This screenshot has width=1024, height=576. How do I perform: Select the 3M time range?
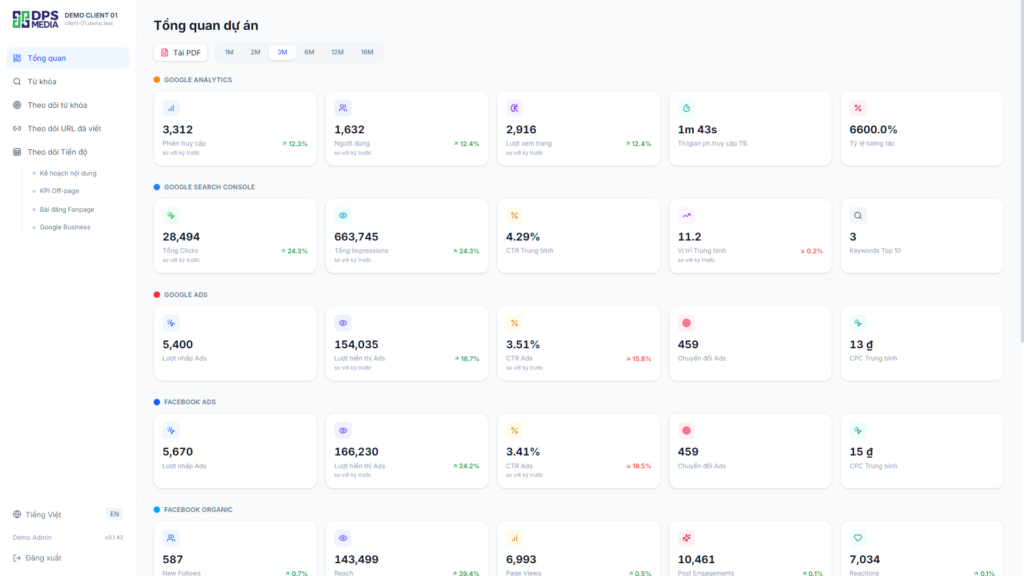282,52
